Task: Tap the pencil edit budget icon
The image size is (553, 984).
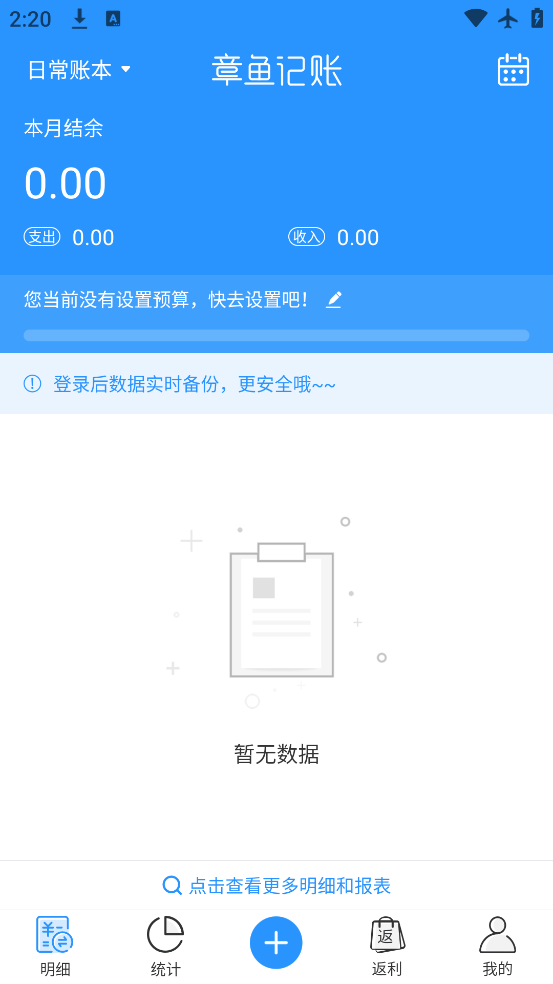Action: pyautogui.click(x=333, y=300)
